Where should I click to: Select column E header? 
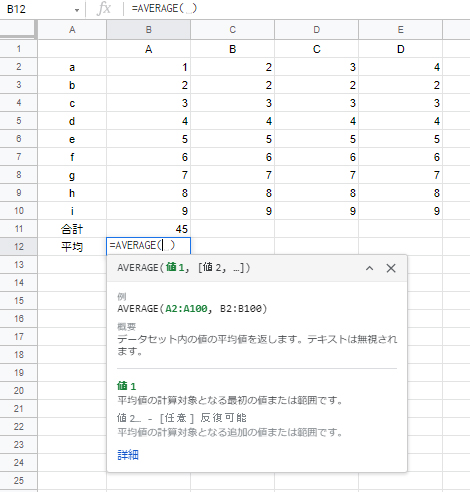tap(401, 30)
